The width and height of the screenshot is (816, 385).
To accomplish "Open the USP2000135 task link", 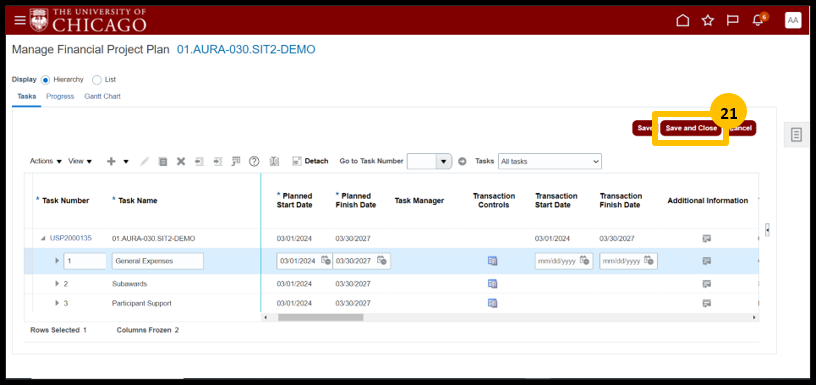I will coord(71,238).
